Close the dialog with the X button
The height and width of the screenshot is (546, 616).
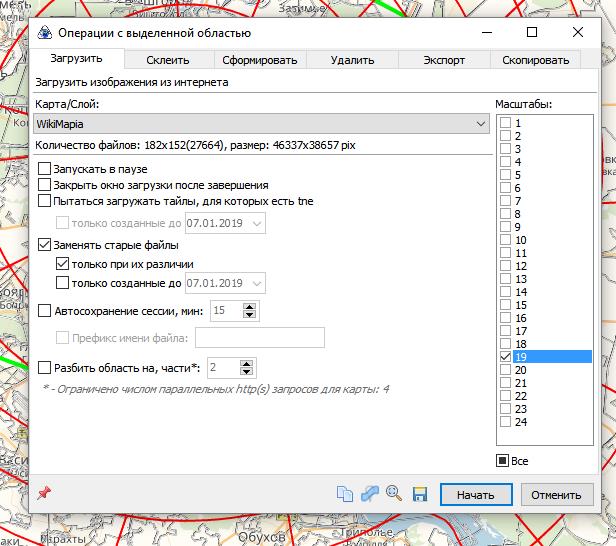pos(578,32)
